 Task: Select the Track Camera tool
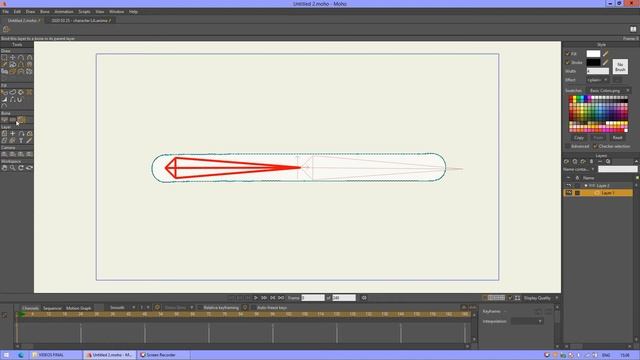tap(4, 154)
